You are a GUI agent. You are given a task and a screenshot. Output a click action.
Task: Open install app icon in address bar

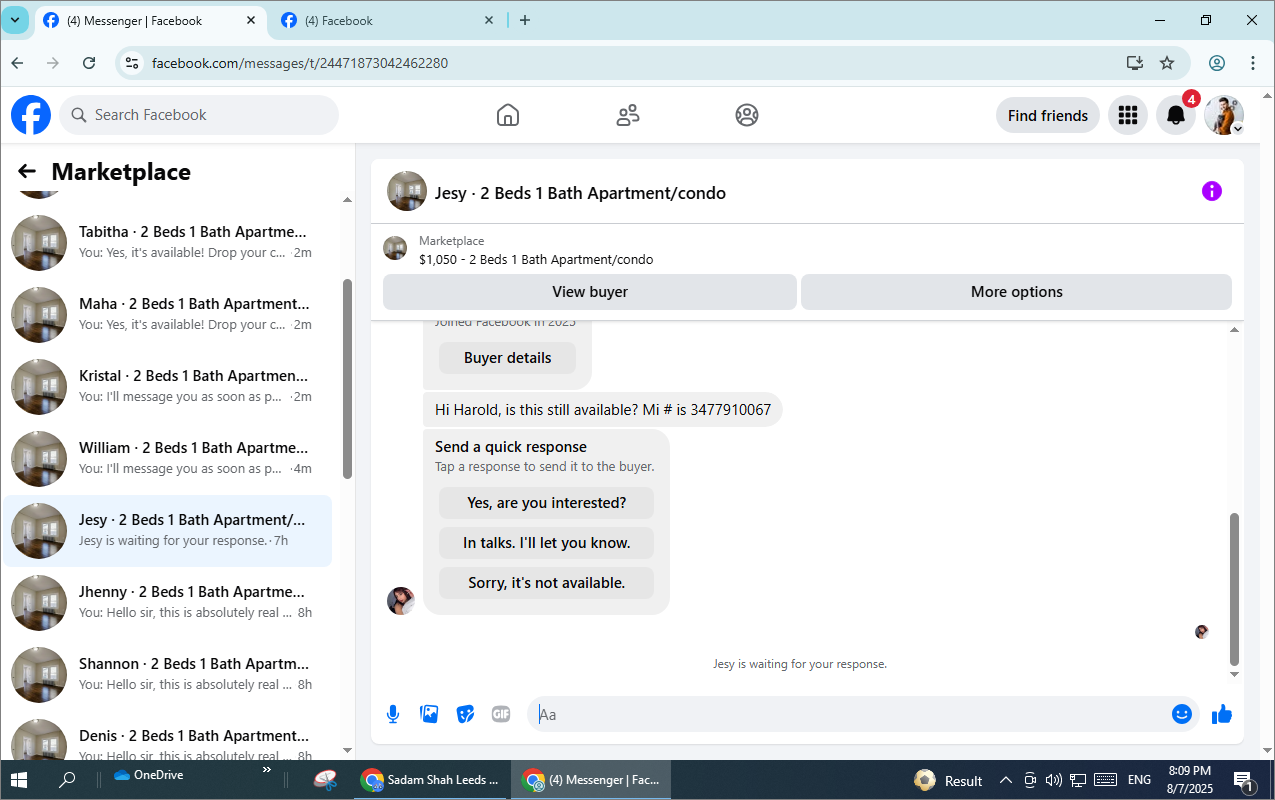click(1134, 63)
